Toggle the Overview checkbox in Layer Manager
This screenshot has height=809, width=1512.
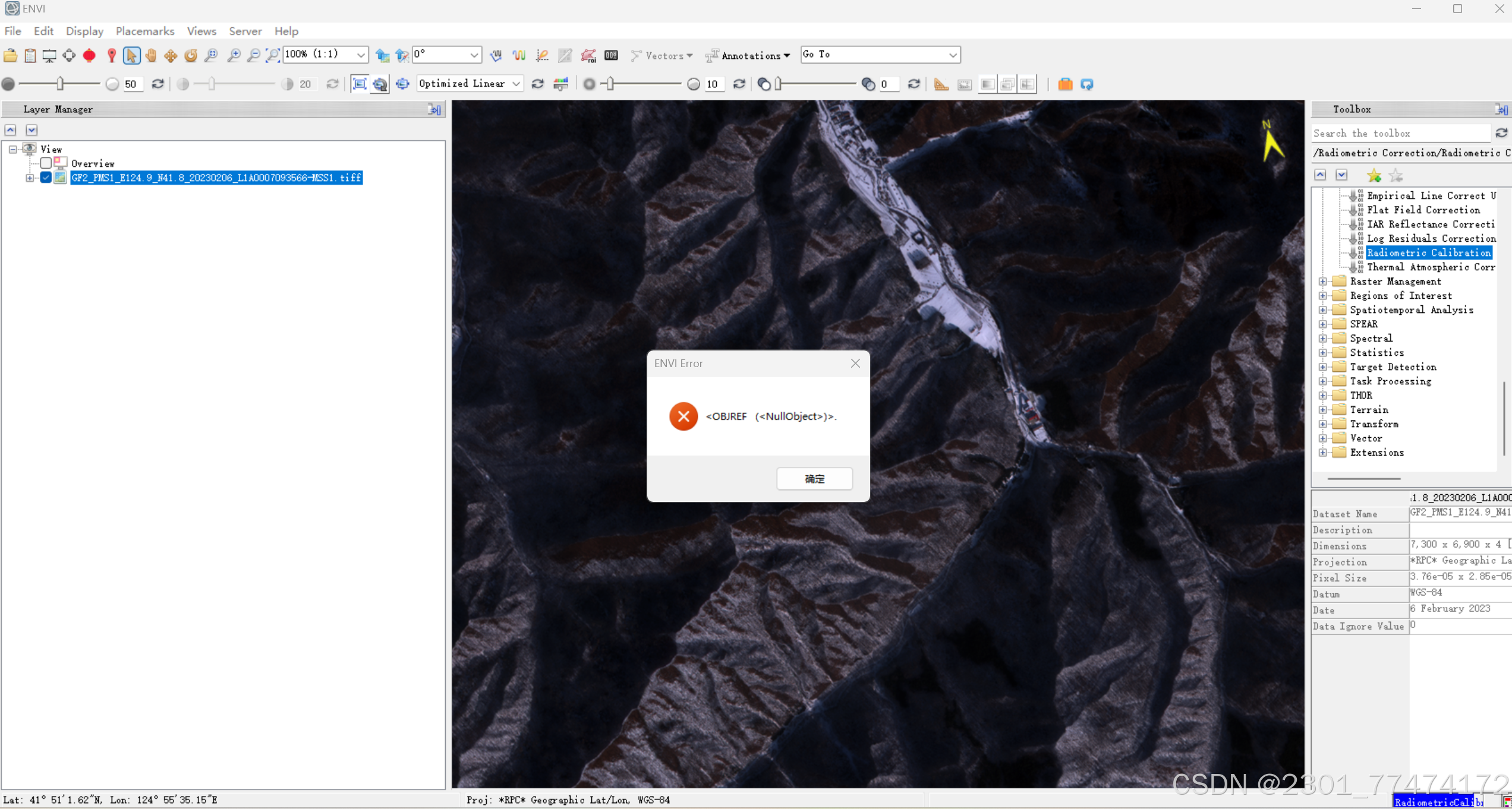46,163
